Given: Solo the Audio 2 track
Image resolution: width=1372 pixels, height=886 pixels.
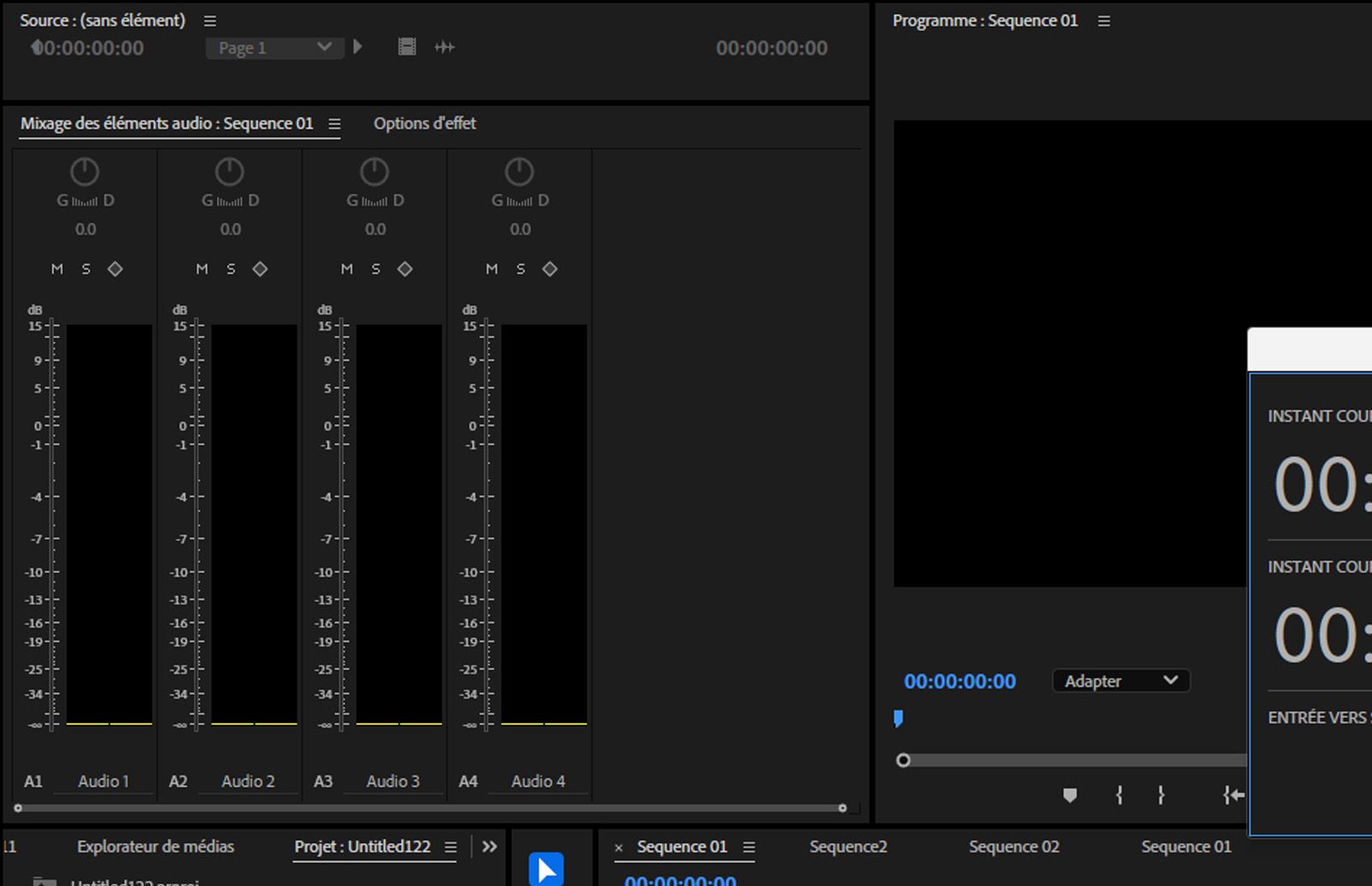Looking at the screenshot, I should coord(231,268).
